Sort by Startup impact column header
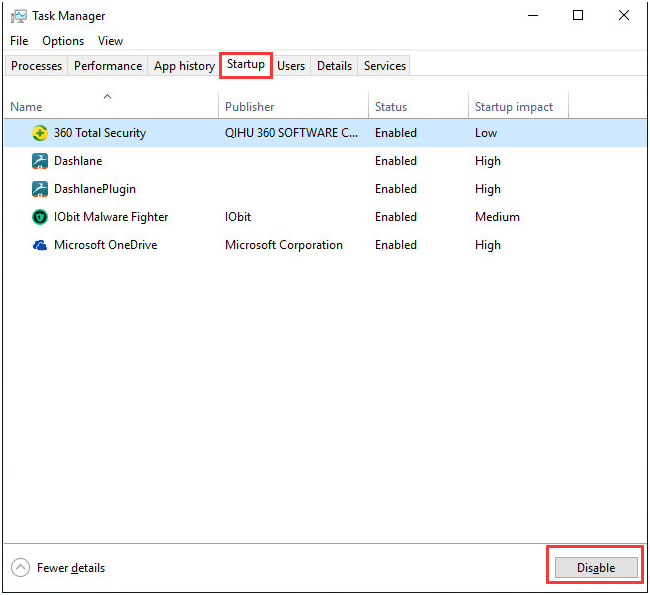 tap(514, 107)
